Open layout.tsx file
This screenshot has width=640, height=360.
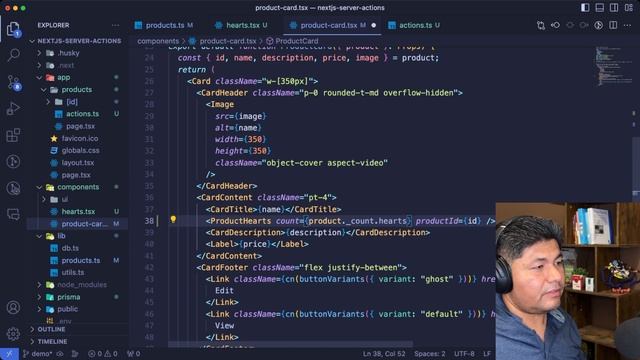coord(78,162)
